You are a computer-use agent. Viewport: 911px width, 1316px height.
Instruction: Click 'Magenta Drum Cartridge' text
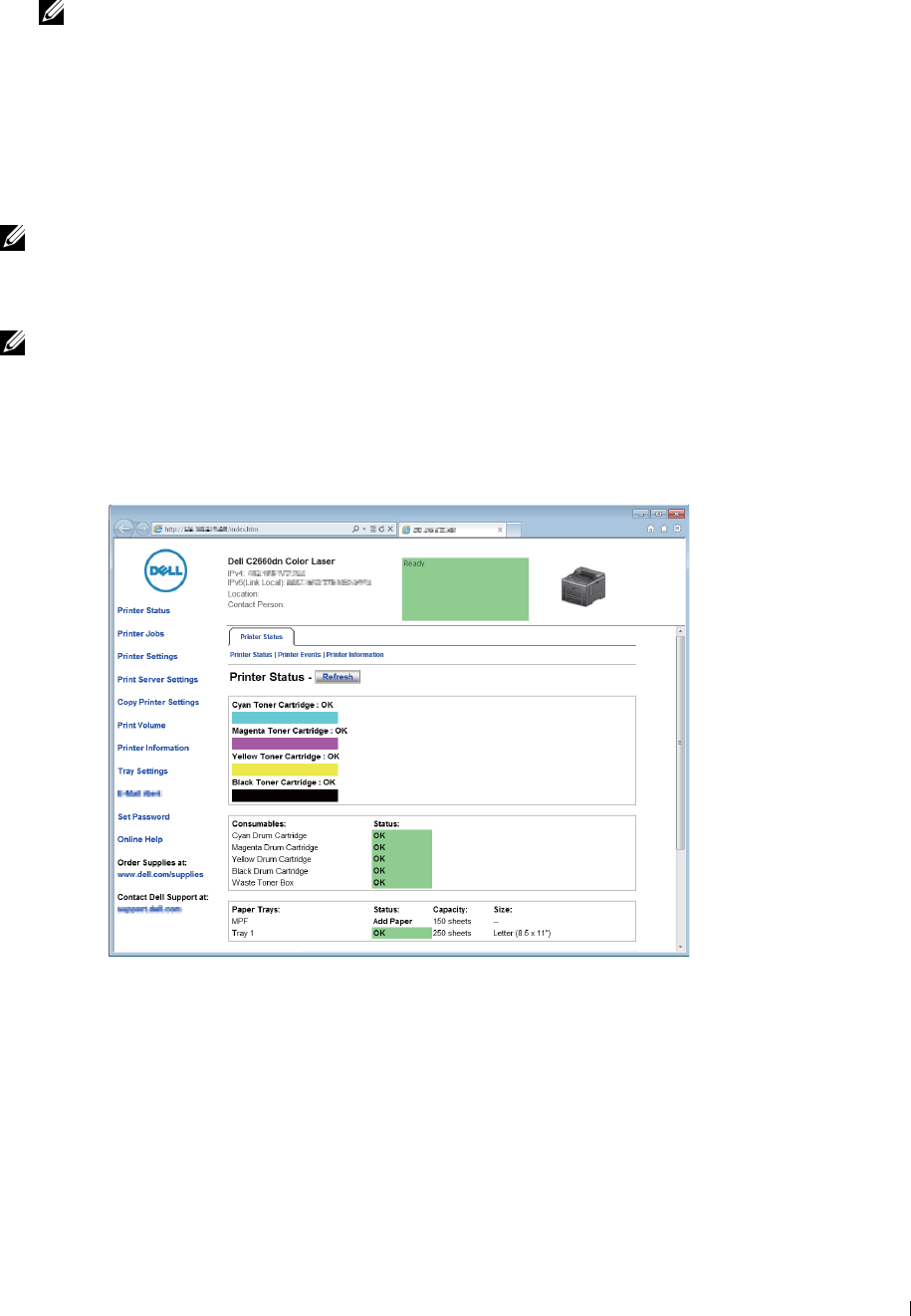coord(275,848)
